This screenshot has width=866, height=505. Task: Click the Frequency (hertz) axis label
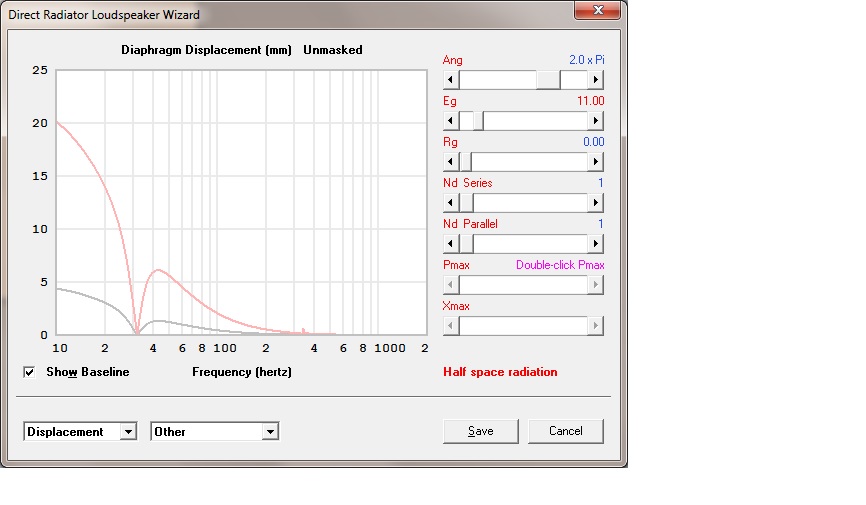point(242,372)
